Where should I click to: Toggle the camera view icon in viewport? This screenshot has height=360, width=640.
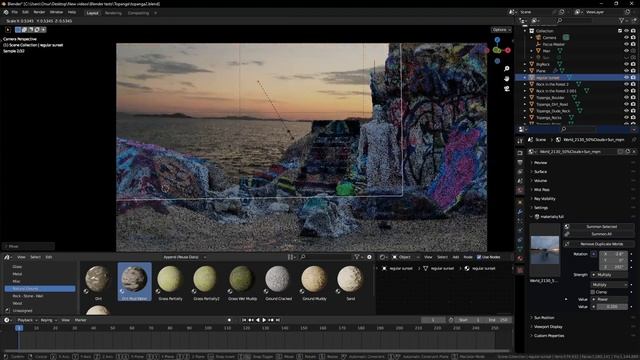click(x=507, y=88)
